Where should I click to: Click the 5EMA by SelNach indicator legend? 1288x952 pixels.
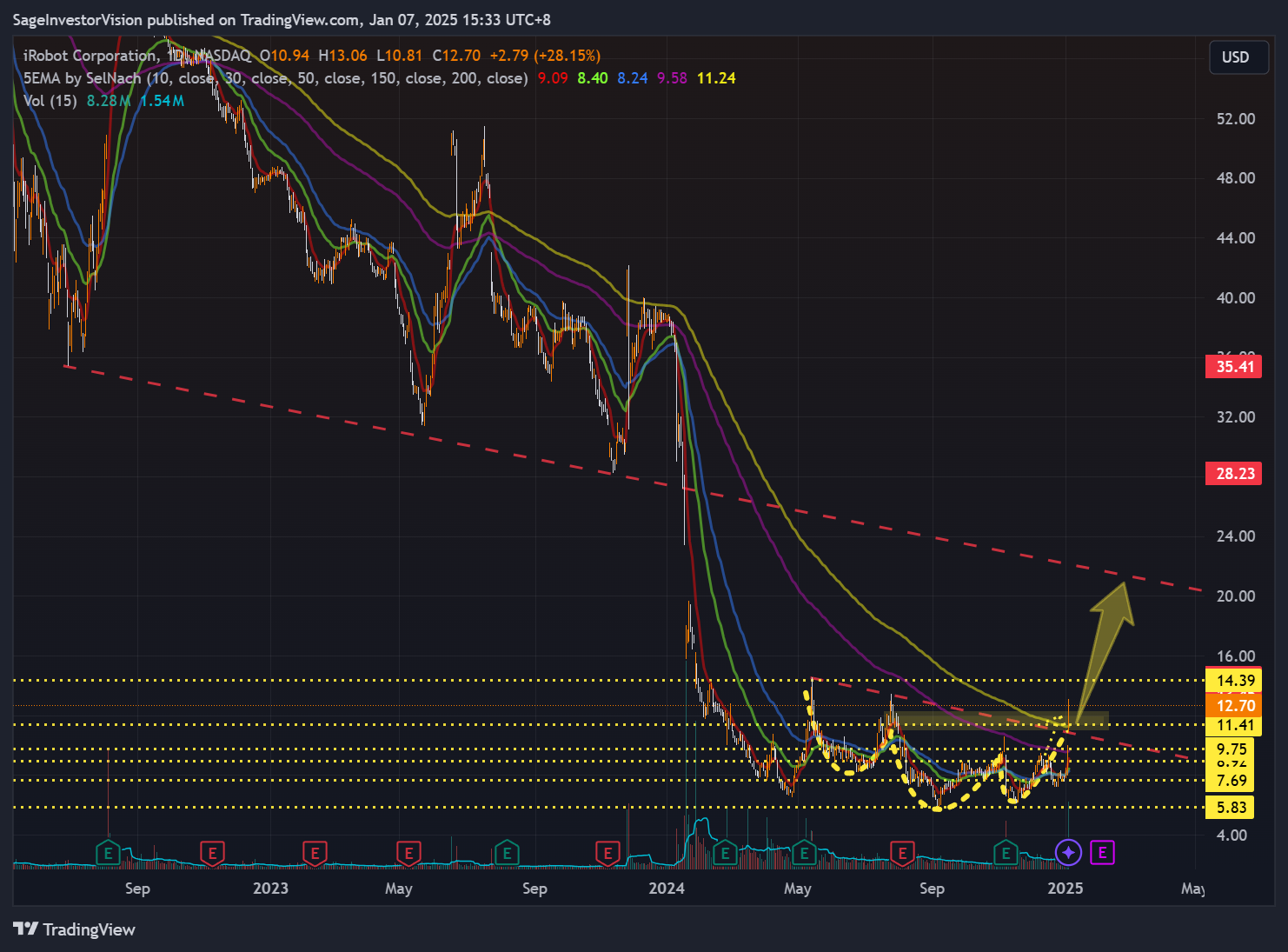pyautogui.click(x=276, y=78)
